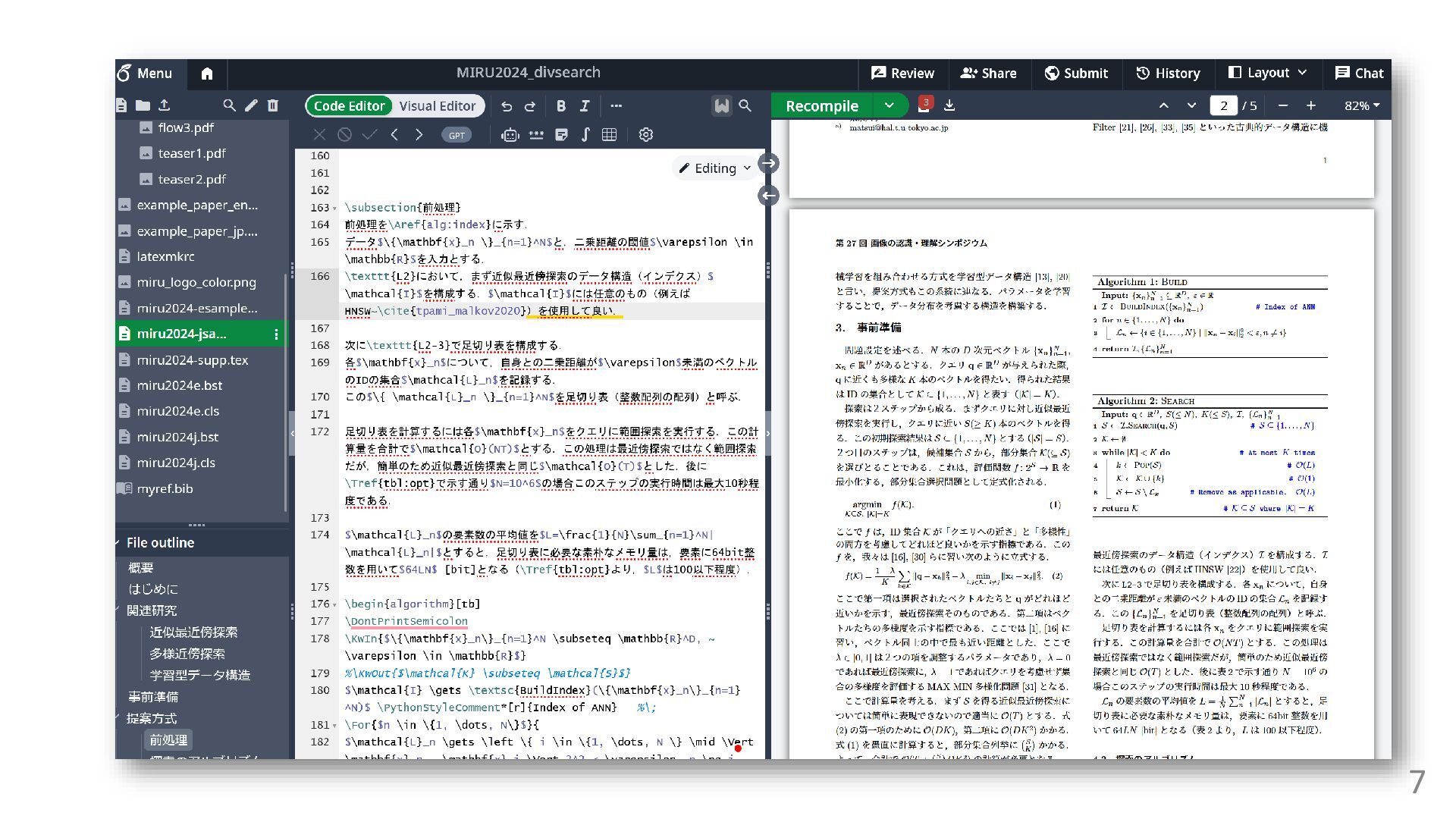The width and height of the screenshot is (1456, 819).
Task: Rename the selected file with pencil icon
Action: point(251,105)
